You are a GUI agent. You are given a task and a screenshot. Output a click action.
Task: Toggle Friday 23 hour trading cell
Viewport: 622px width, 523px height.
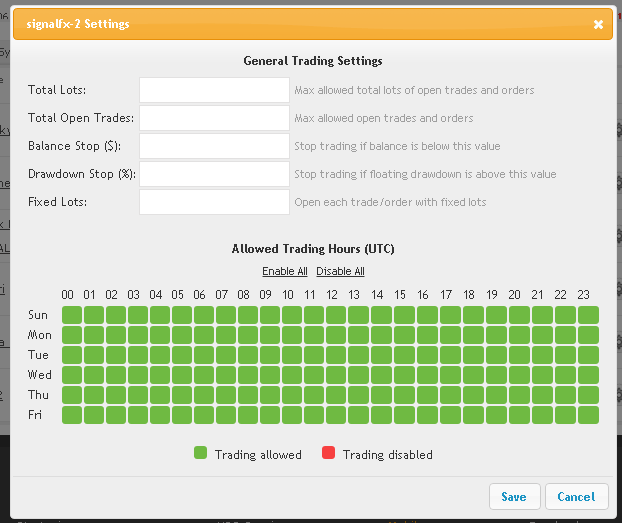pos(588,415)
